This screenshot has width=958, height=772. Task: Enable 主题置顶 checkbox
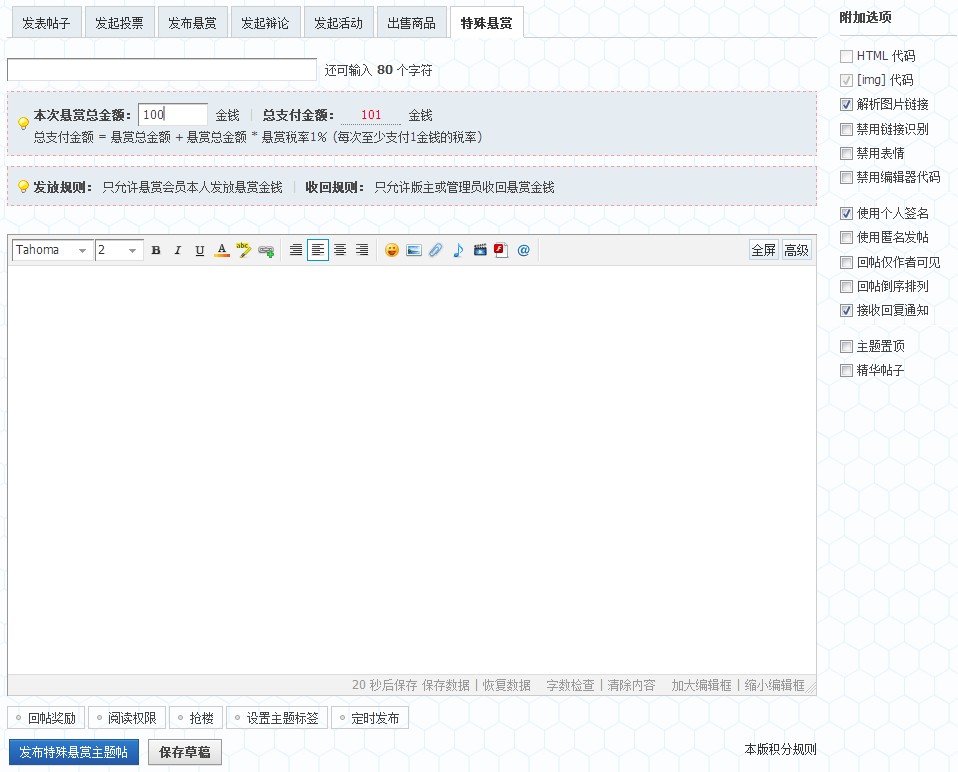[x=846, y=347]
